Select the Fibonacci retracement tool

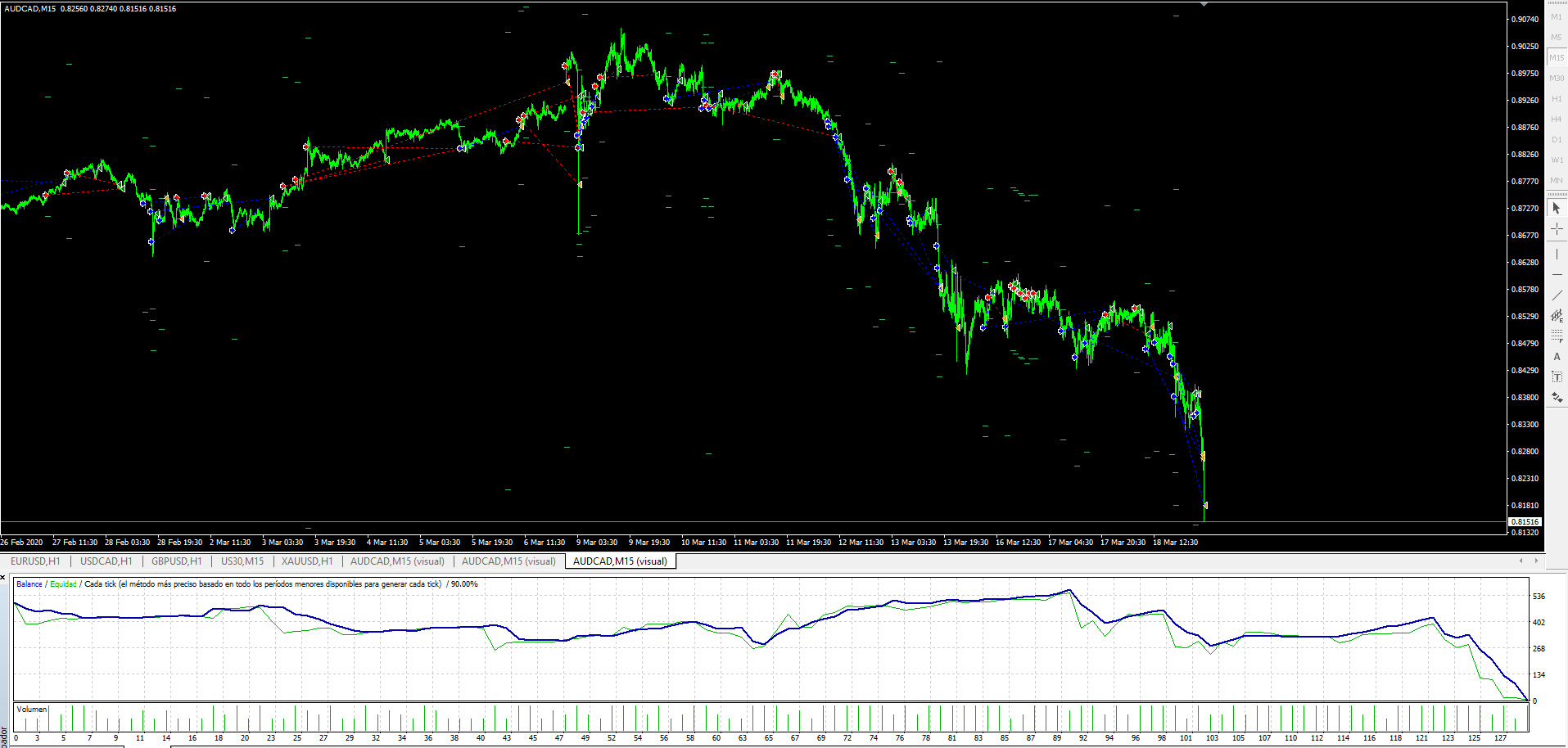coord(1557,336)
